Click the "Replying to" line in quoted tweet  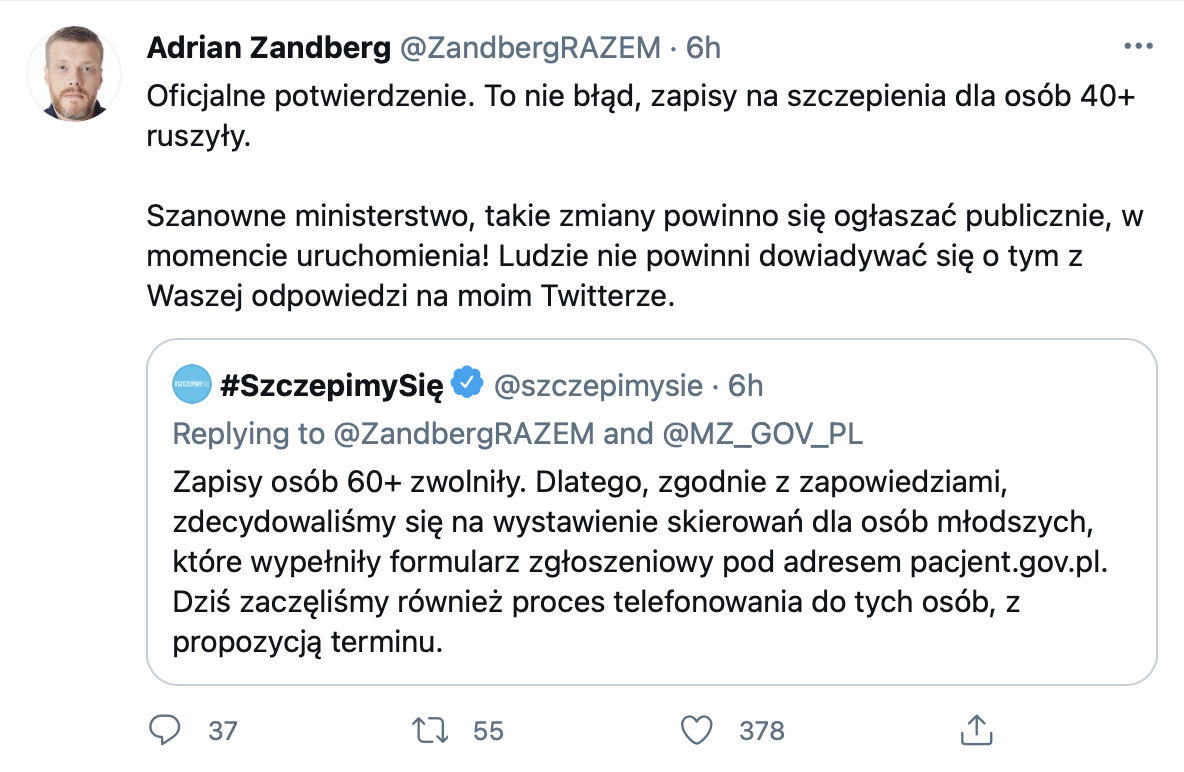(x=517, y=434)
